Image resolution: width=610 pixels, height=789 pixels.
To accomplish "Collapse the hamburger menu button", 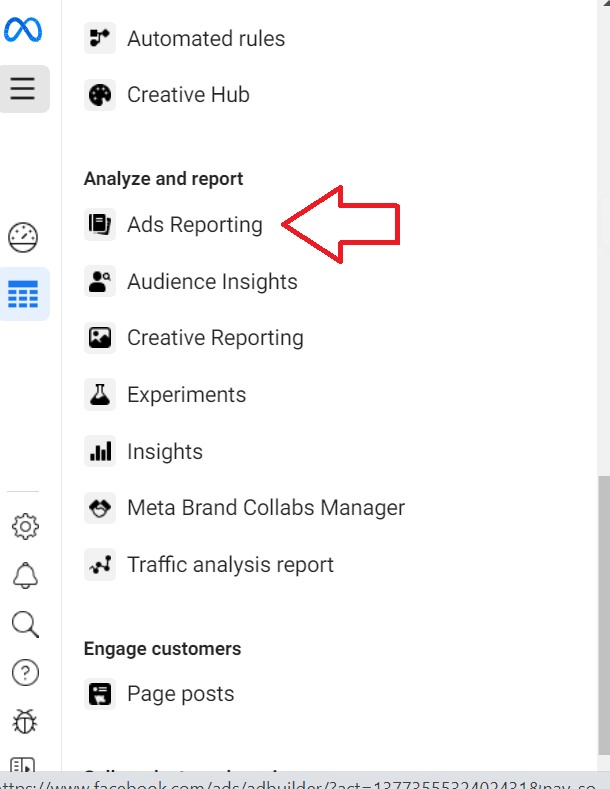I will [24, 89].
